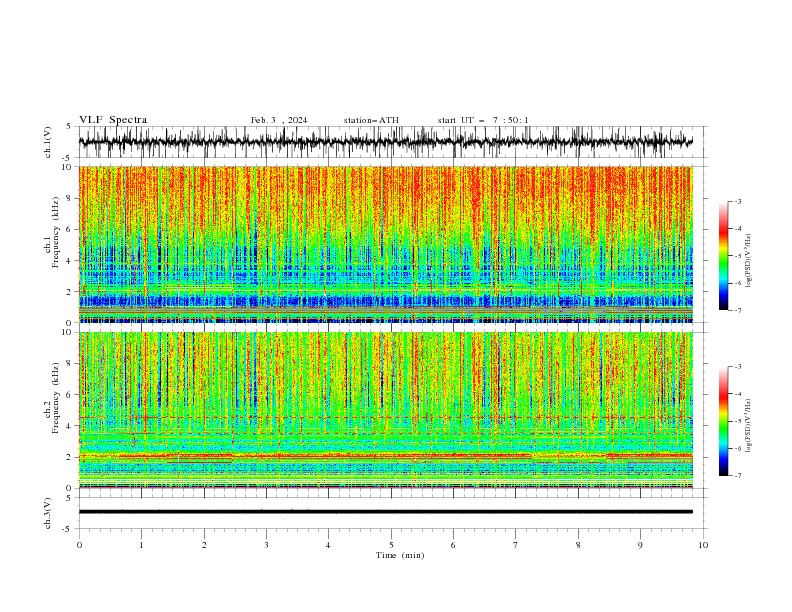The width and height of the screenshot is (792, 612).
Task: Click the upper "log(PSD)(V²/Hz)" colorbar label
Action: click(748, 261)
